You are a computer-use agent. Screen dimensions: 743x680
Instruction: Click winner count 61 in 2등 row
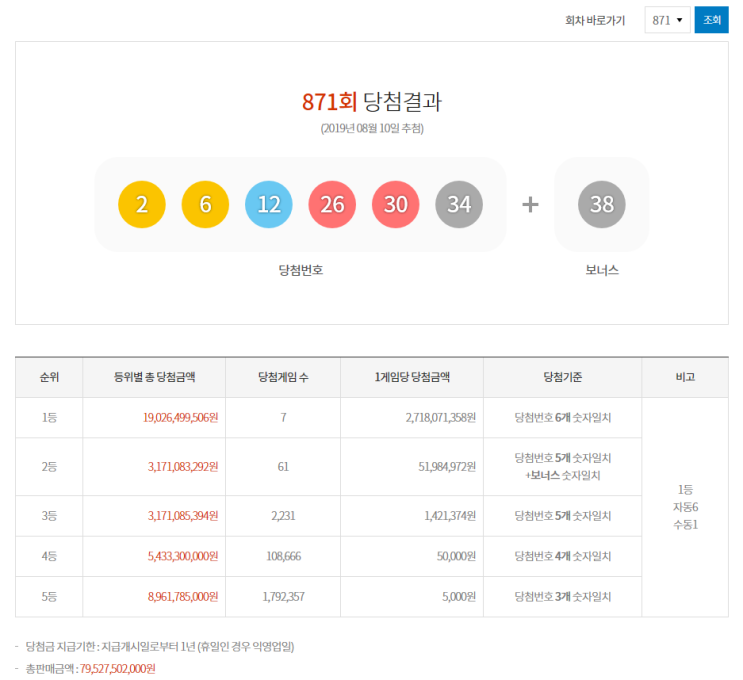pyautogui.click(x=283, y=467)
